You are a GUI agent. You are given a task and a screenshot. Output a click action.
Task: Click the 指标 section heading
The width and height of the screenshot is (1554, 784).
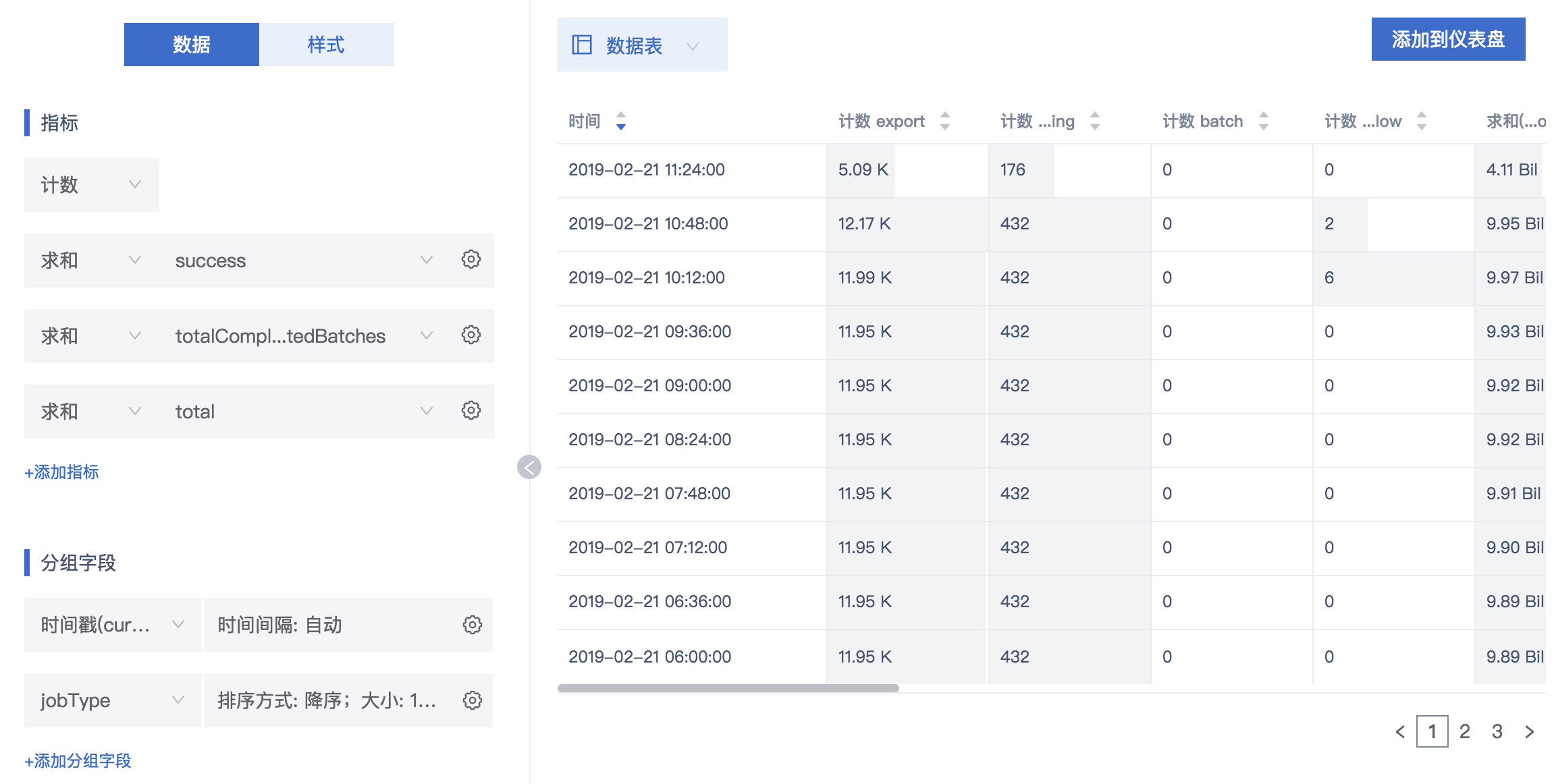tap(59, 123)
